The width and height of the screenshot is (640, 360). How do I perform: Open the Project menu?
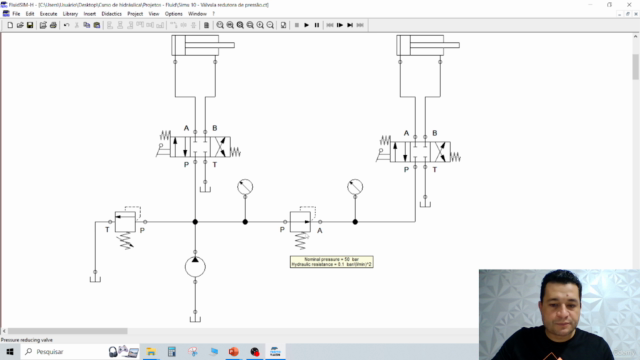tap(135, 14)
